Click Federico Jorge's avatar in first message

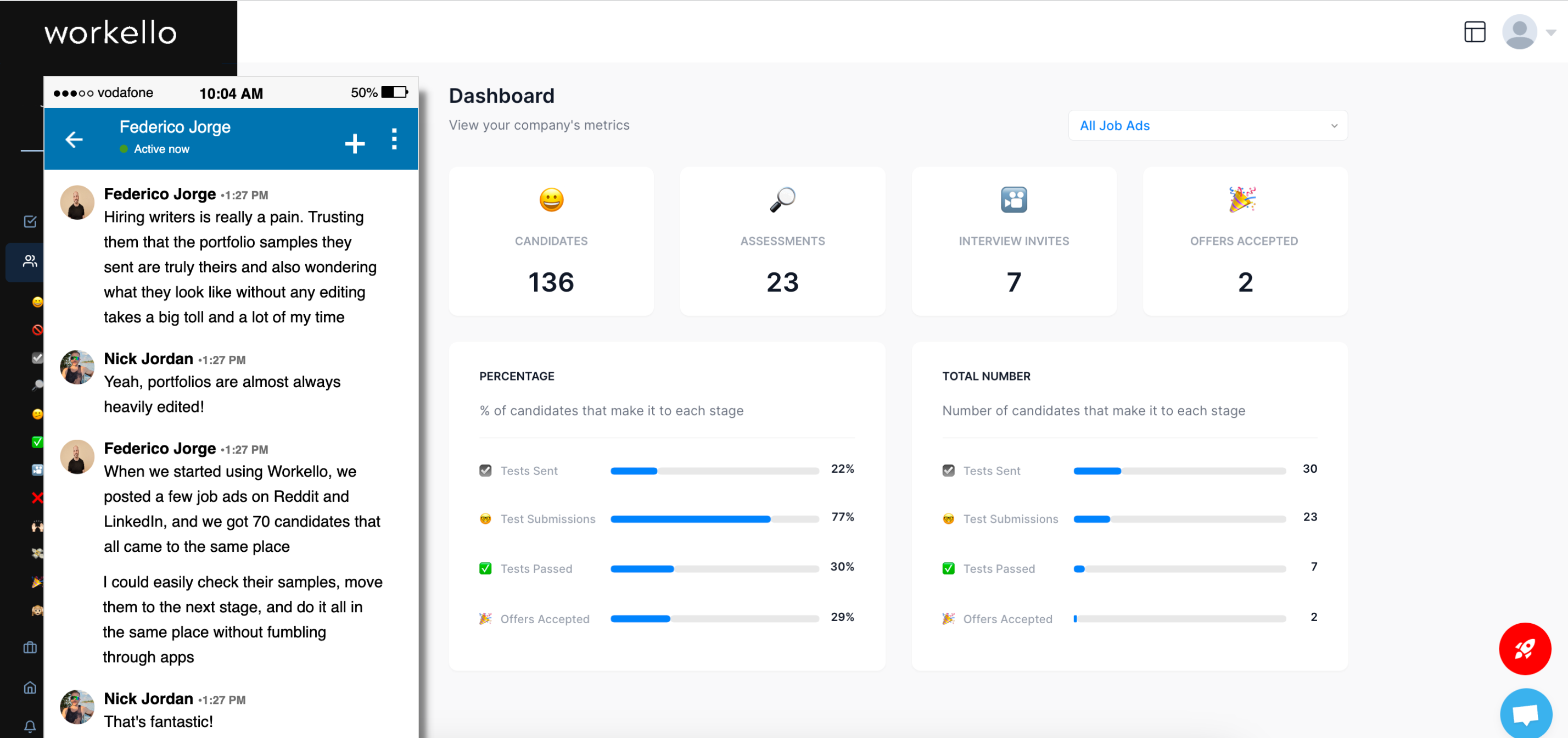(x=77, y=203)
